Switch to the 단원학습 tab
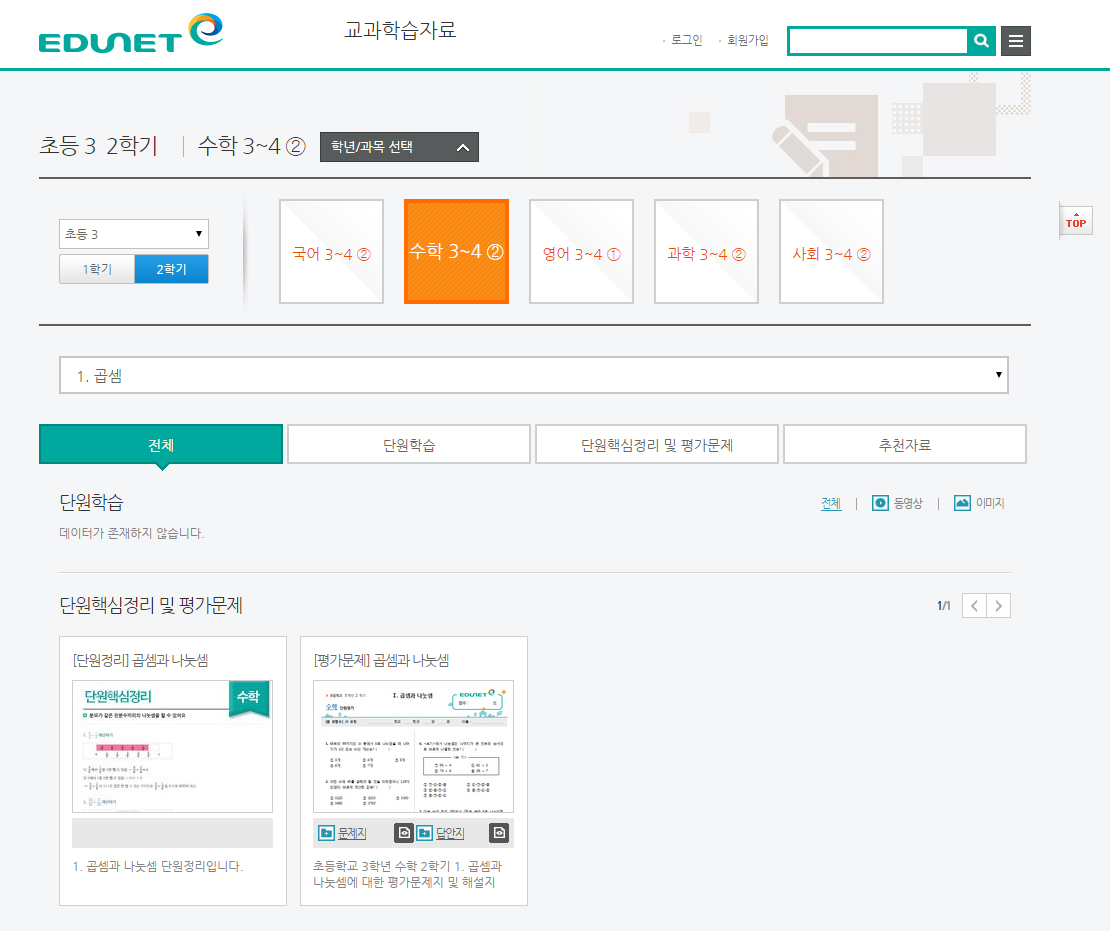This screenshot has width=1110, height=931. click(408, 445)
